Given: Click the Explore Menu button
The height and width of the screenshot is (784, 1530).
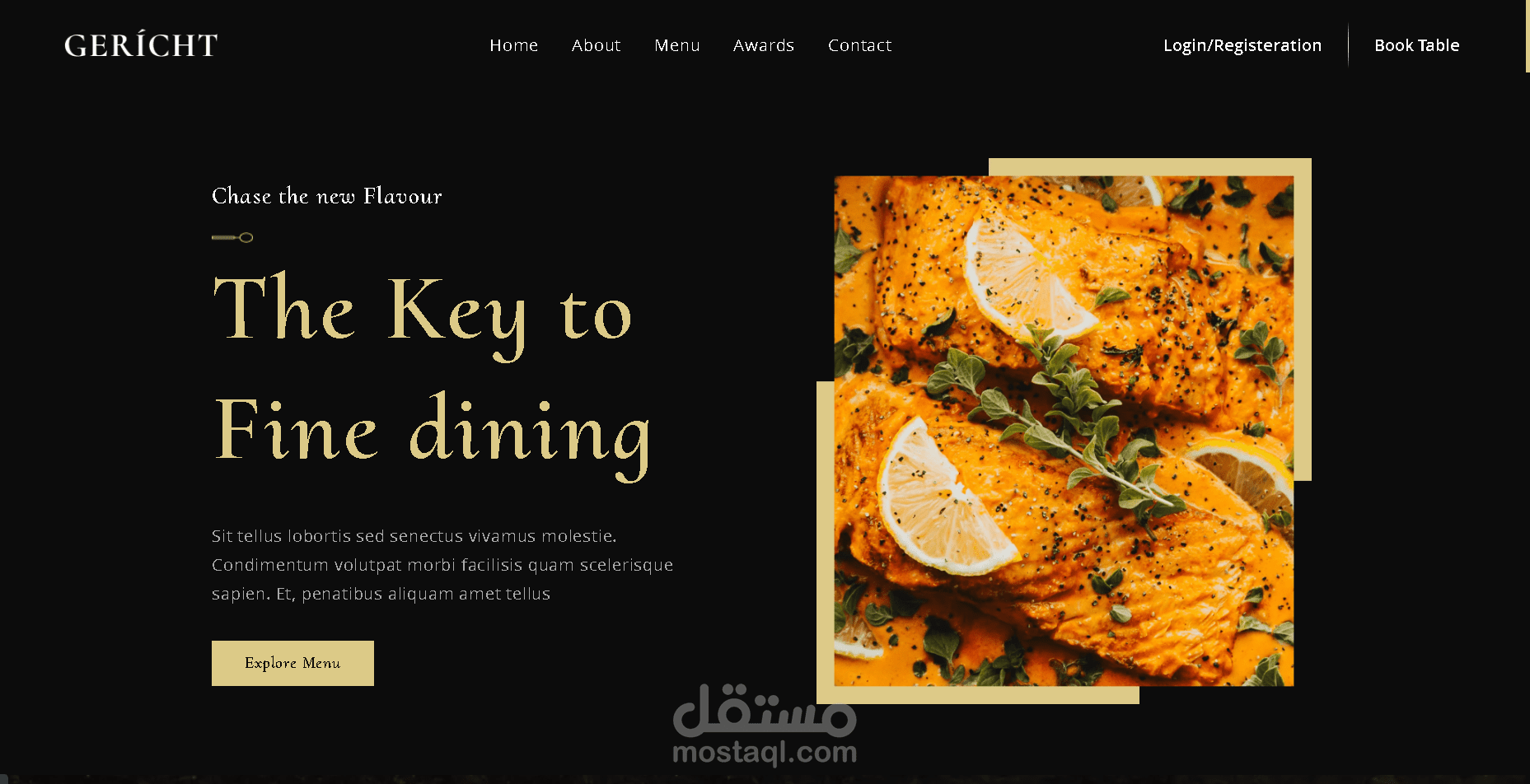Looking at the screenshot, I should click(x=292, y=663).
